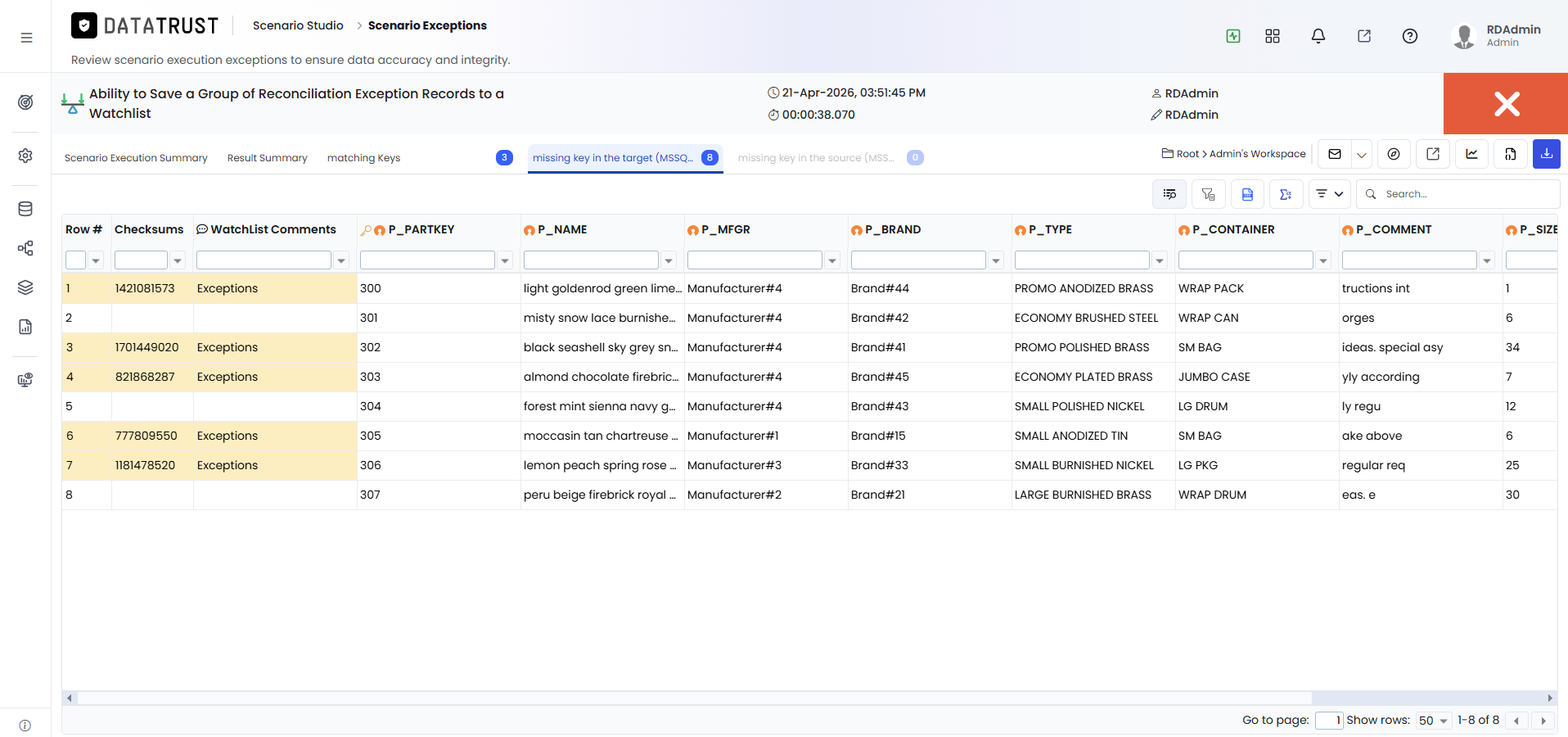Open settings gear in left sidebar
The width and height of the screenshot is (1568, 737).
[x=25, y=156]
